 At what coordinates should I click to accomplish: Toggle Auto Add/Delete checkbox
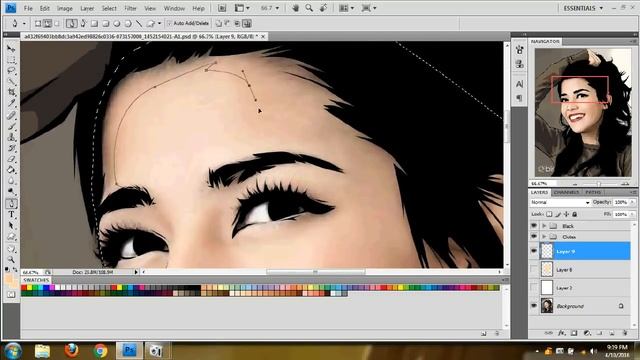point(169,23)
